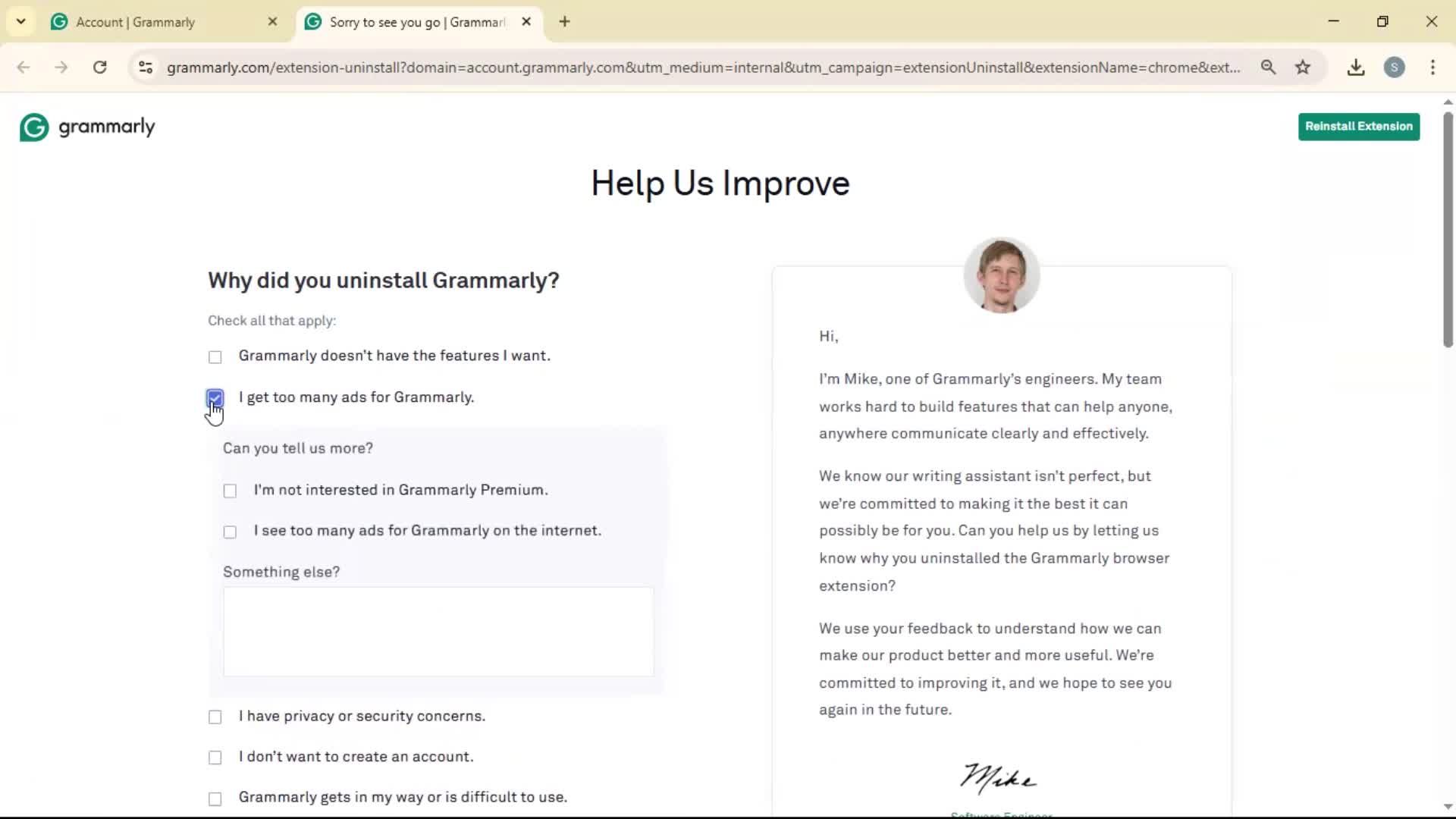Click the zoom magnifier icon in address bar
Viewport: 1456px width, 819px height.
pos(1268,67)
